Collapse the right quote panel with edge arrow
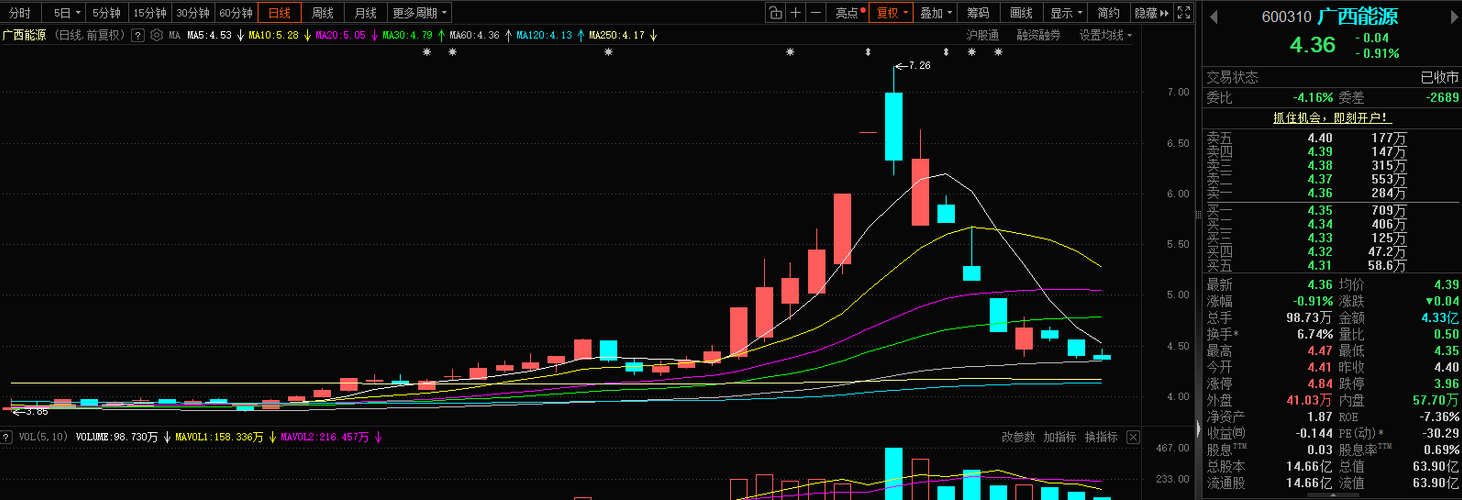Image resolution: width=1462 pixels, height=500 pixels. click(1198, 428)
